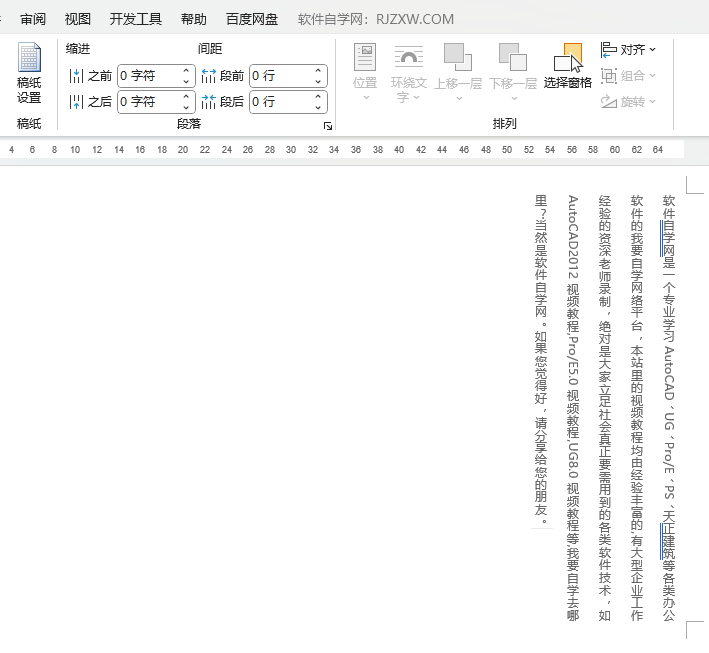The height and width of the screenshot is (653, 709).
Task: Click the 环绕文字 wrap text icon
Action: pyautogui.click(x=409, y=57)
